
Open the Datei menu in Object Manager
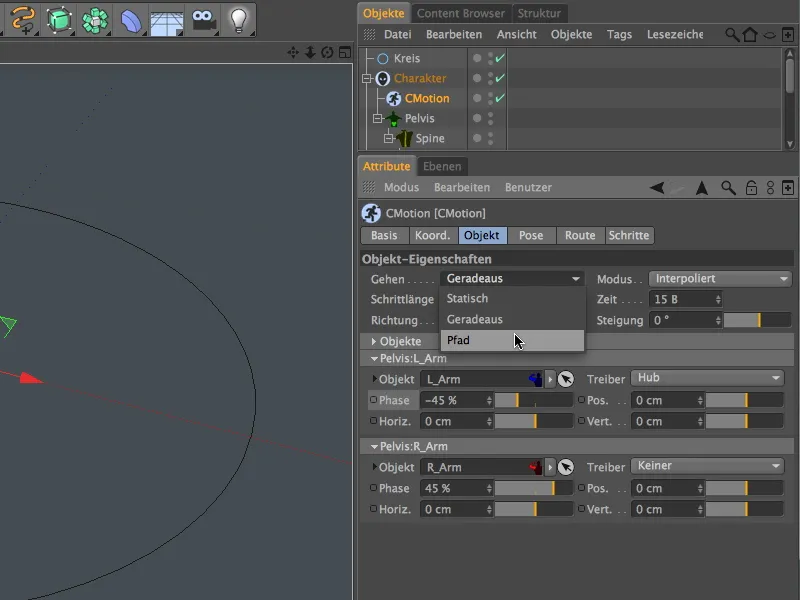(397, 34)
